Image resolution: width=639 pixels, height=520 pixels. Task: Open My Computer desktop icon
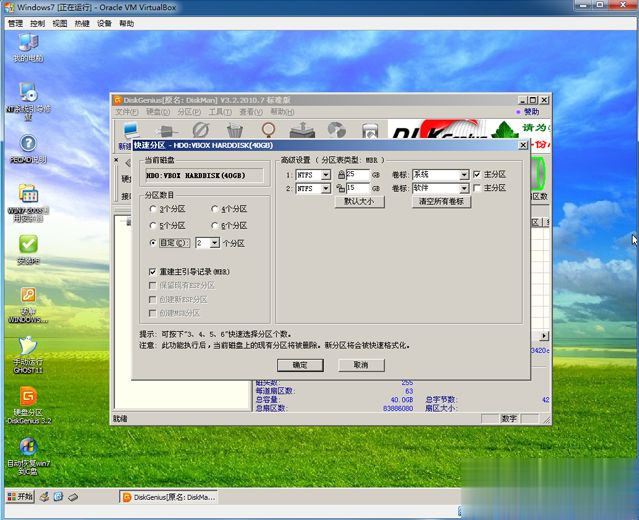pyautogui.click(x=28, y=48)
